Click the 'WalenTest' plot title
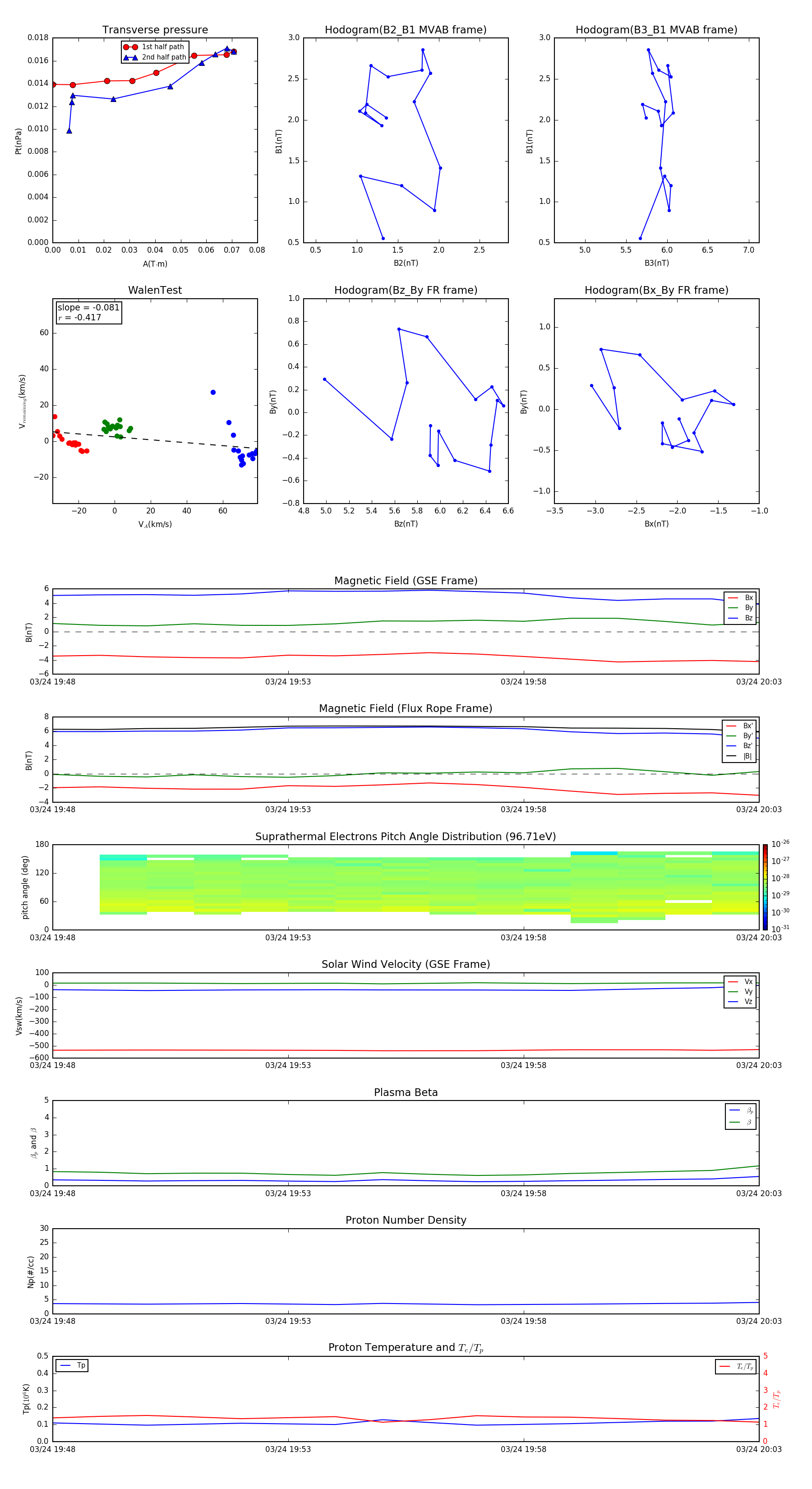This screenshot has height=1489, width=812. pyautogui.click(x=155, y=290)
